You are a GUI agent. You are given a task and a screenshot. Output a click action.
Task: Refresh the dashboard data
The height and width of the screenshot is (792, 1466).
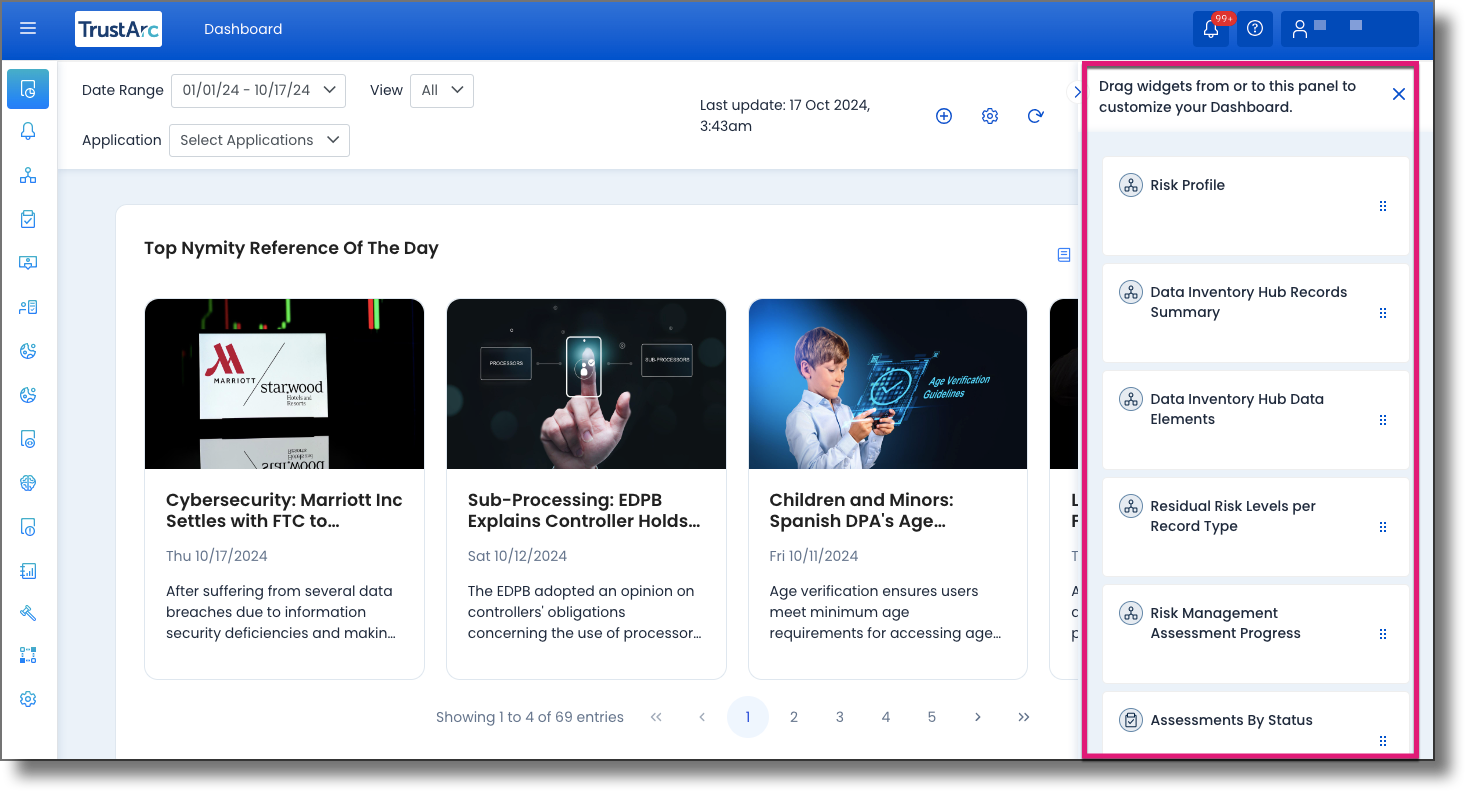tap(1036, 116)
